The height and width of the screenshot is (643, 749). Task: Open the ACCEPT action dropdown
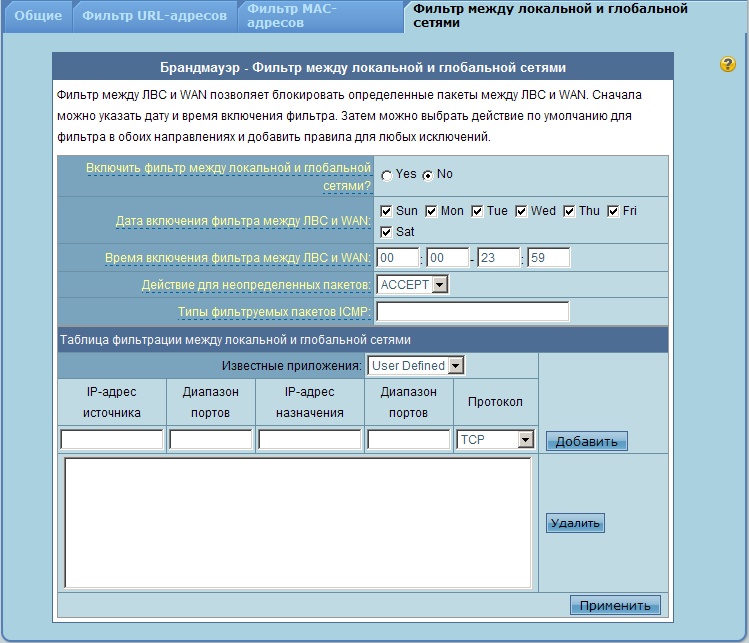point(413,285)
